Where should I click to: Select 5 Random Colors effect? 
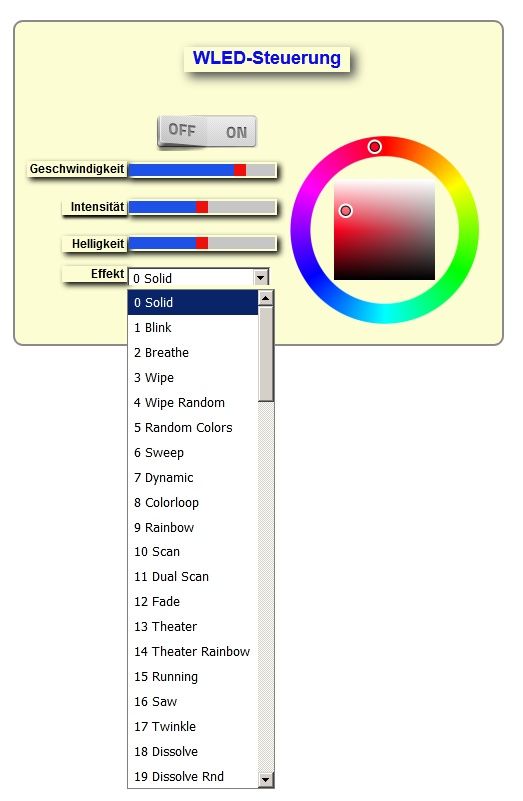(193, 428)
